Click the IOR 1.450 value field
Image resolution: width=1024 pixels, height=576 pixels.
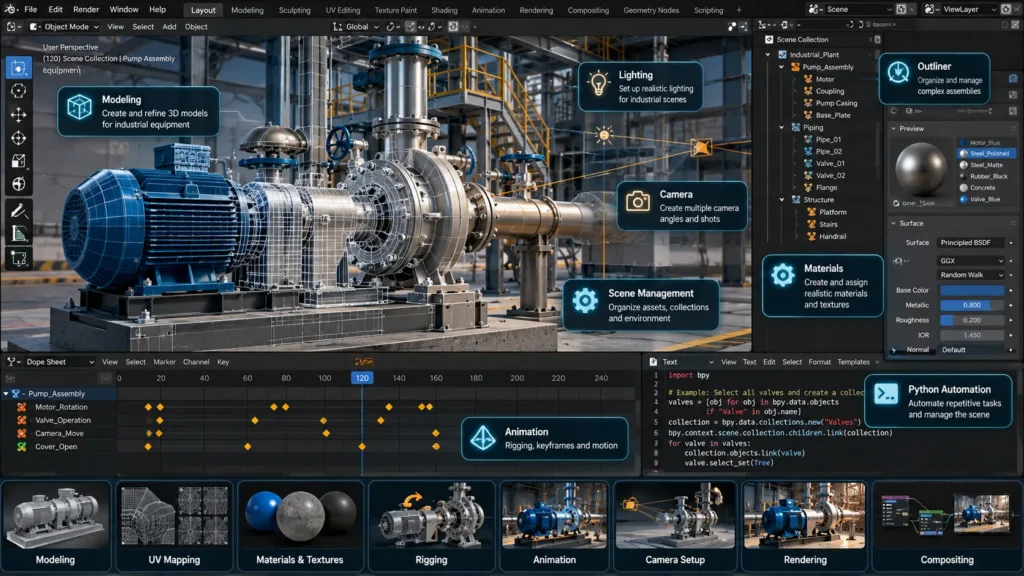tap(972, 335)
